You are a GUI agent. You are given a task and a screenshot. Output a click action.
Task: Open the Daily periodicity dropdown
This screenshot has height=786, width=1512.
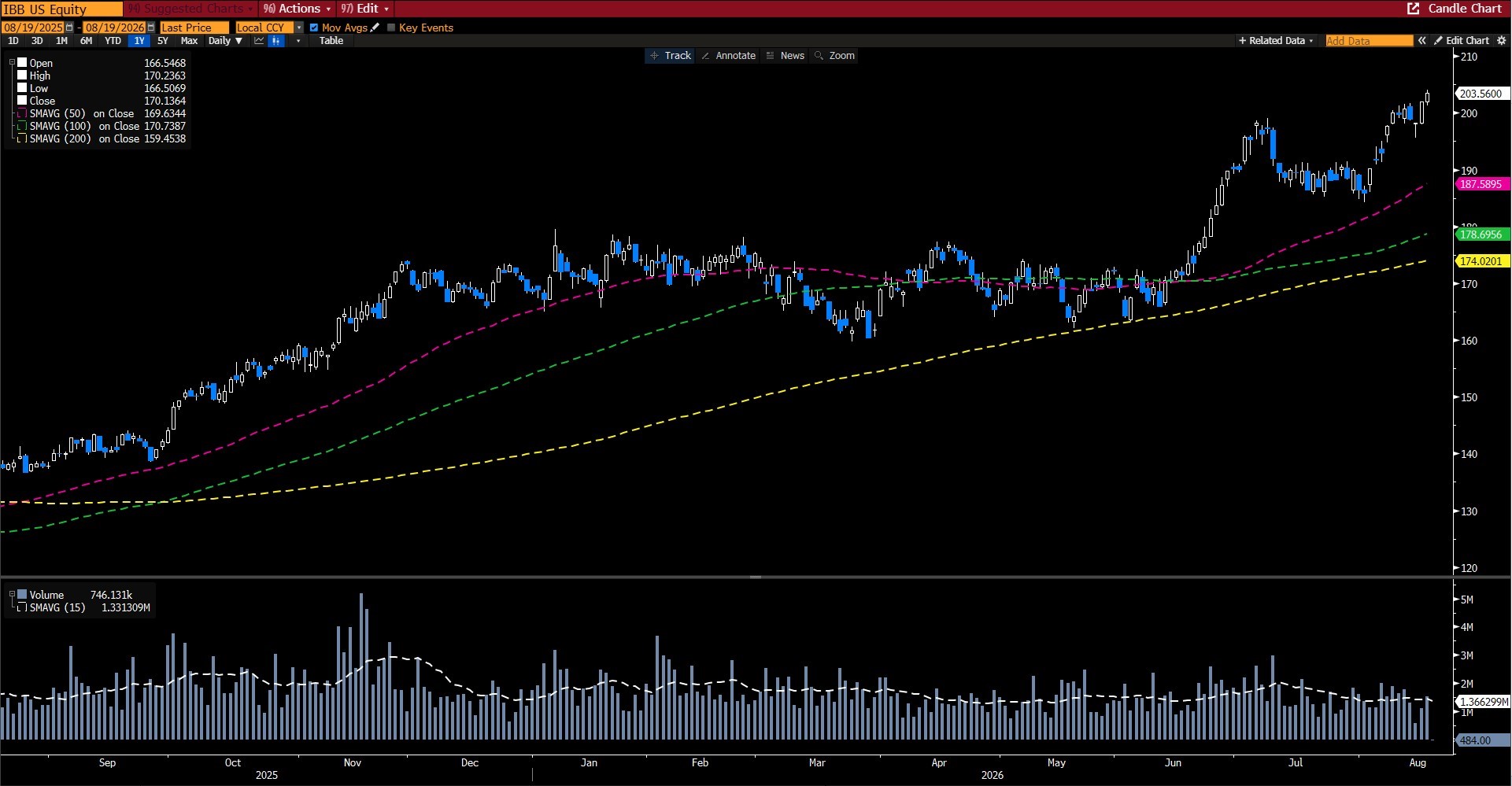point(225,41)
